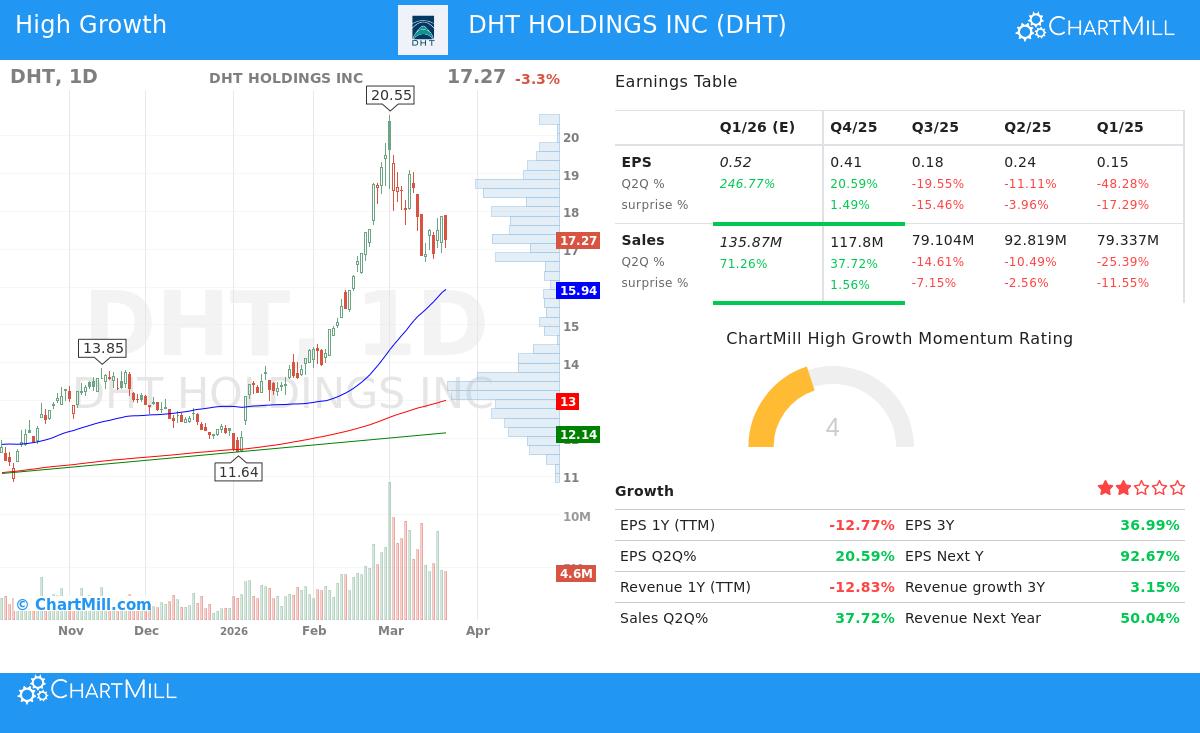Select the first red star in the Growth rating
This screenshot has width=1200, height=733.
point(1105,487)
